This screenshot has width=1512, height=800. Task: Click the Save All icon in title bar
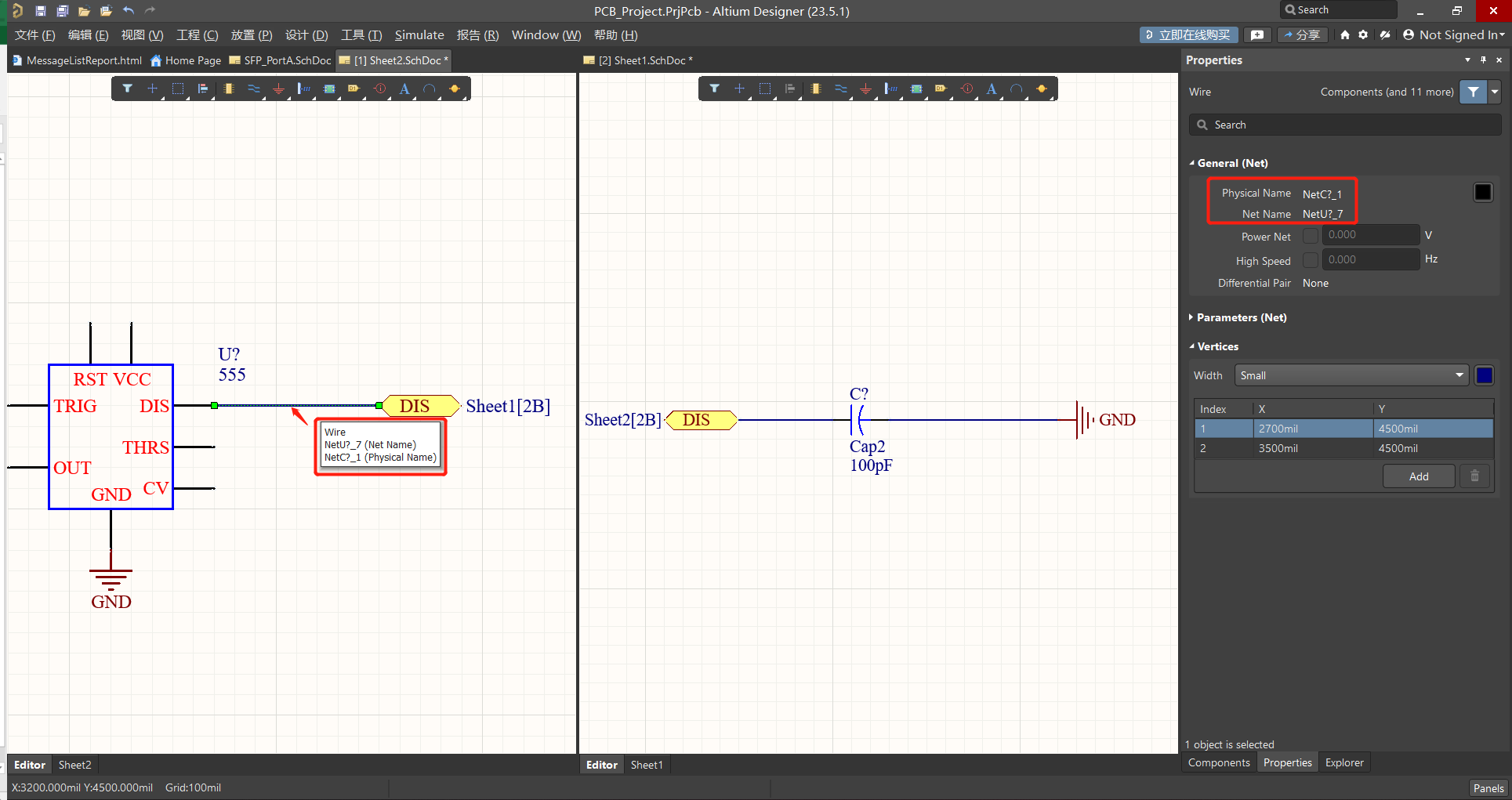point(62,11)
